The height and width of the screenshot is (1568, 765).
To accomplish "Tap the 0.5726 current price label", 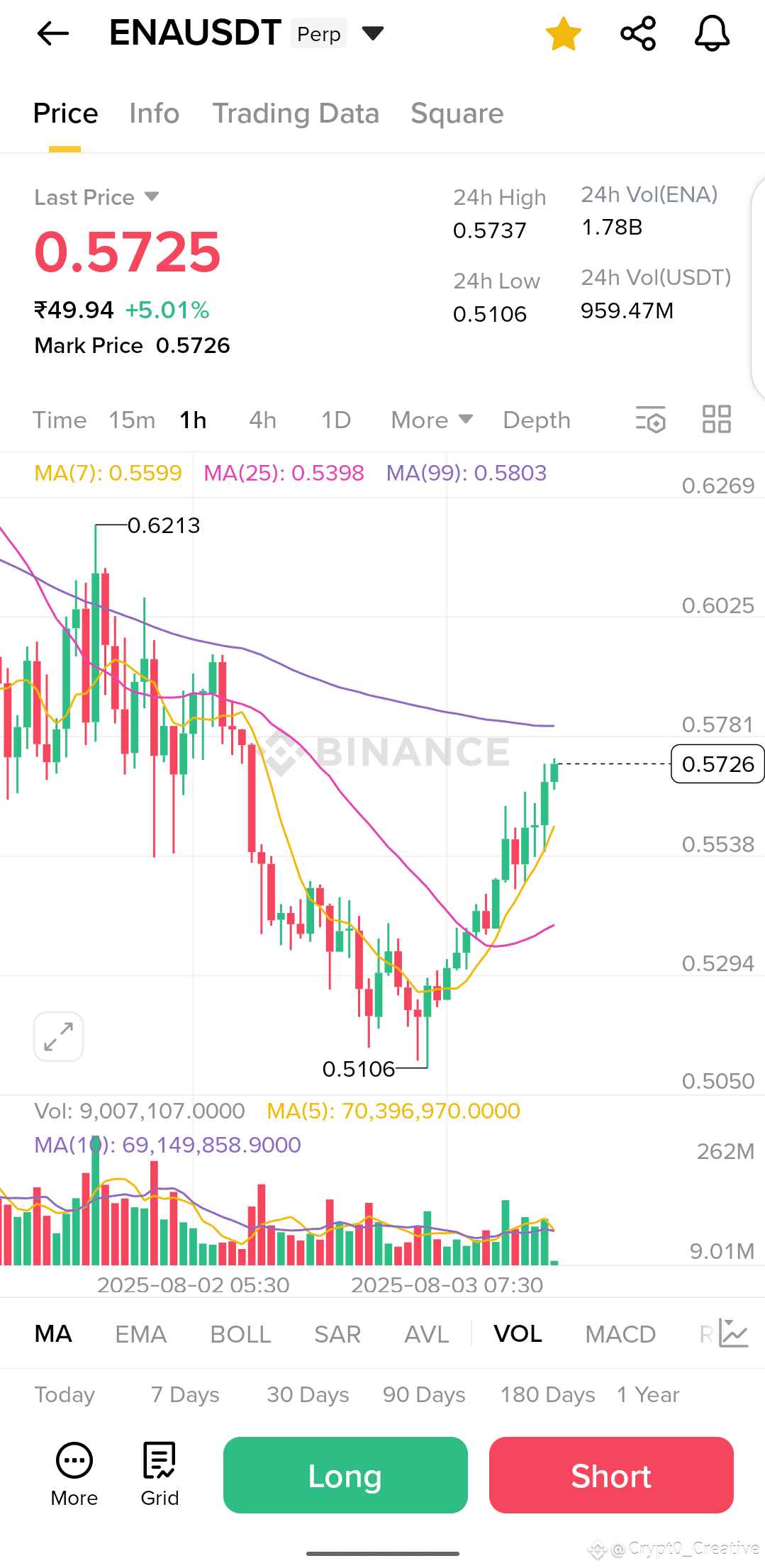I will (717, 763).
